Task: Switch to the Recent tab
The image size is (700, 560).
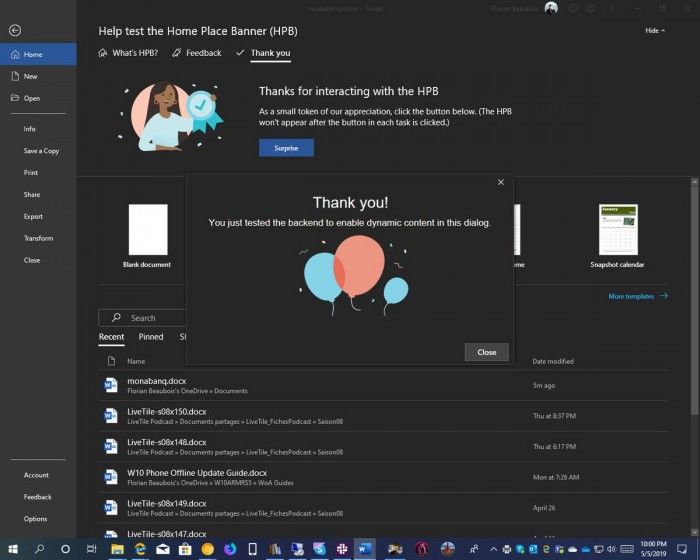Action: [111, 337]
